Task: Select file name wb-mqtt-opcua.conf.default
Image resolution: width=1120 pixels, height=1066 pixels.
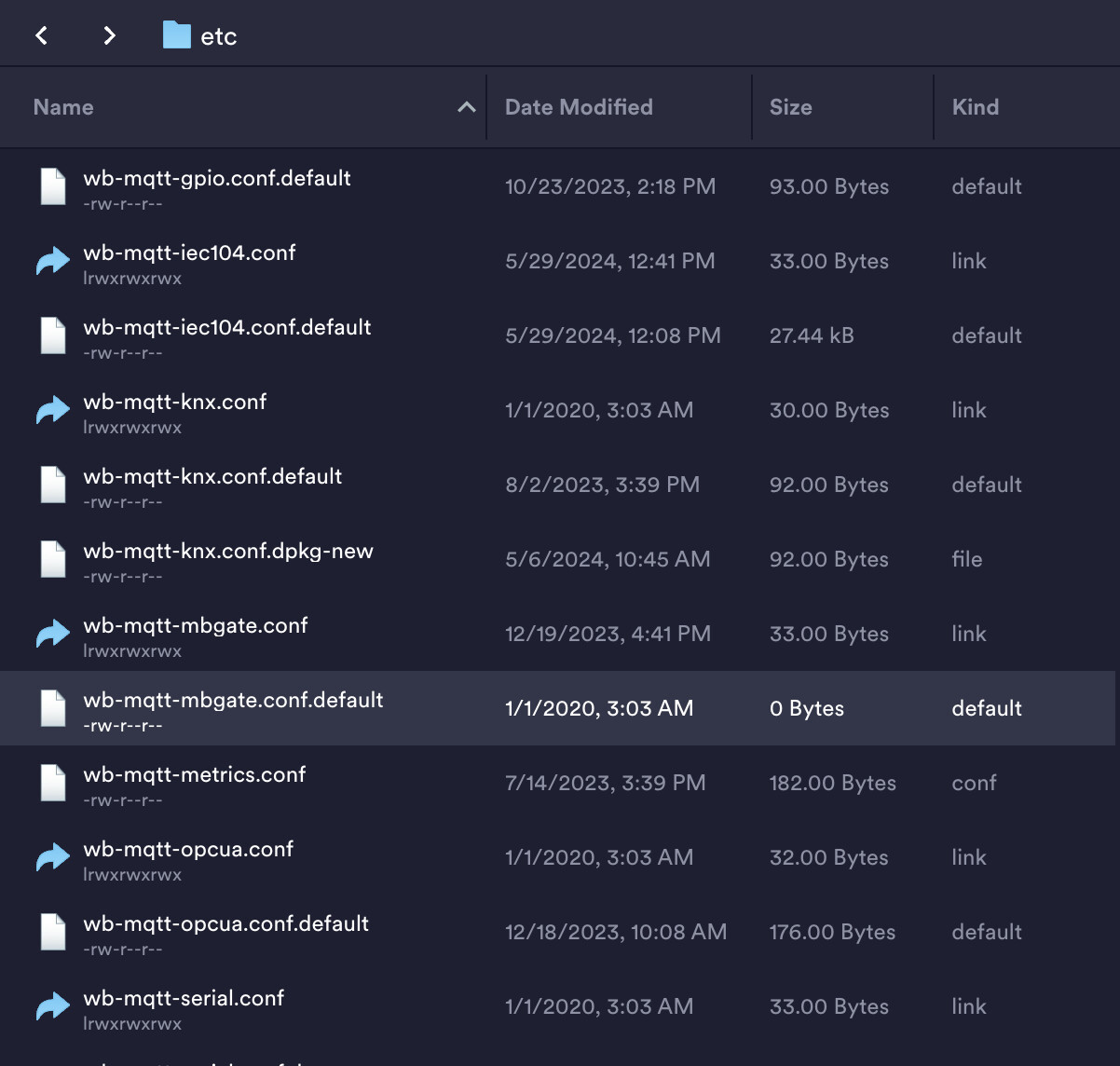Action: pyautogui.click(x=226, y=923)
